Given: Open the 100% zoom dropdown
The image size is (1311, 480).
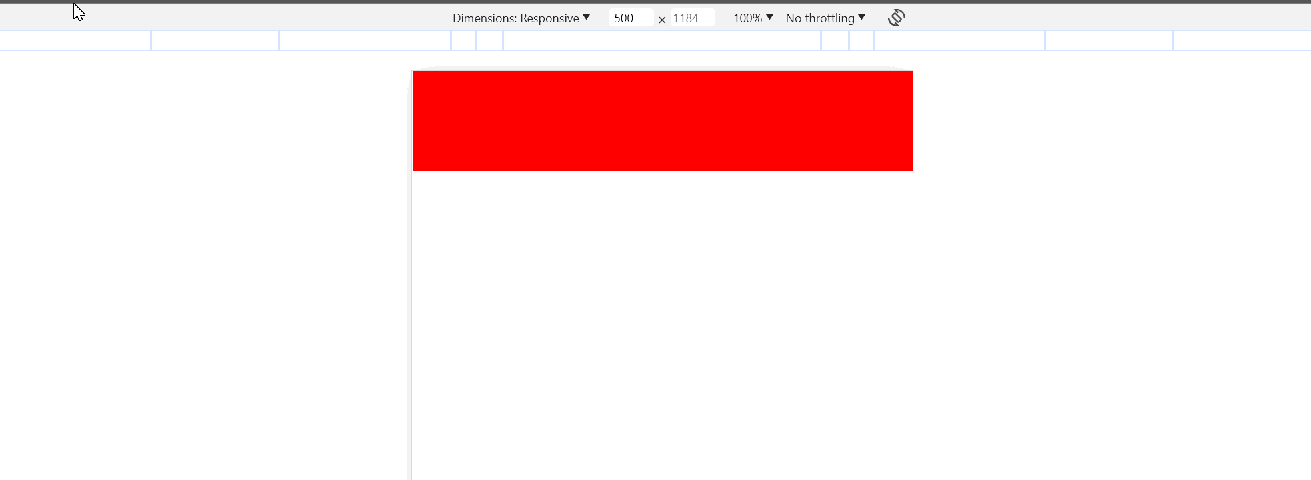Looking at the screenshot, I should (x=753, y=18).
